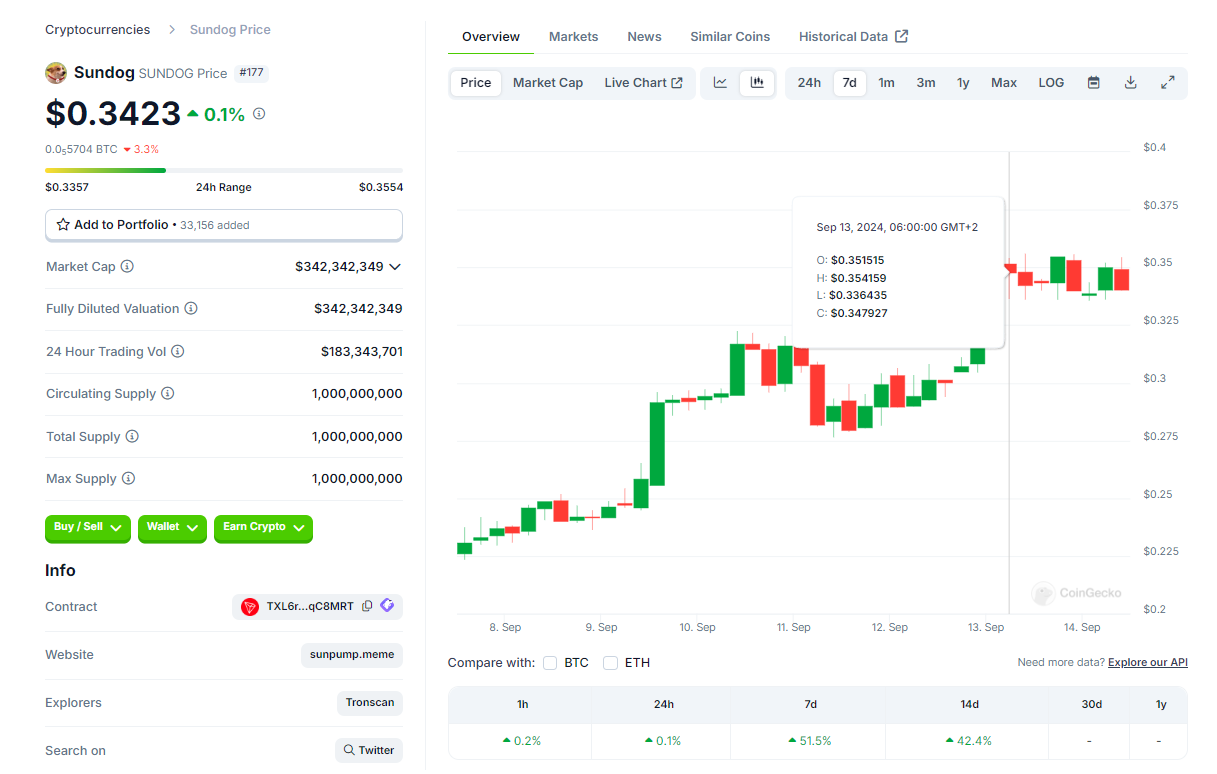Go to the Cryptocurrencies breadcrumb link
Viewport: 1217px width, 774px height.
coord(98,29)
